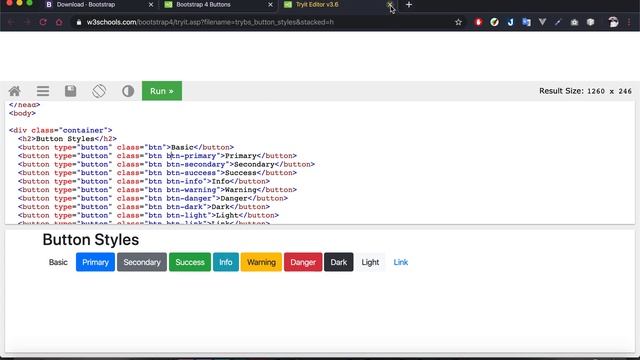The height and width of the screenshot is (360, 640).
Task: Open the blue J extension icon
Action: (510, 22)
